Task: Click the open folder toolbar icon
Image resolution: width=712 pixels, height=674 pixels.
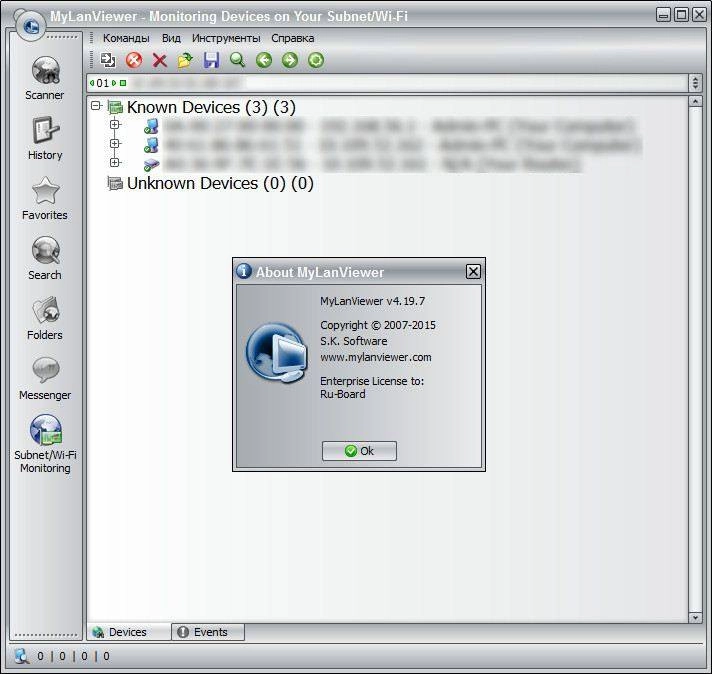Action: point(185,60)
